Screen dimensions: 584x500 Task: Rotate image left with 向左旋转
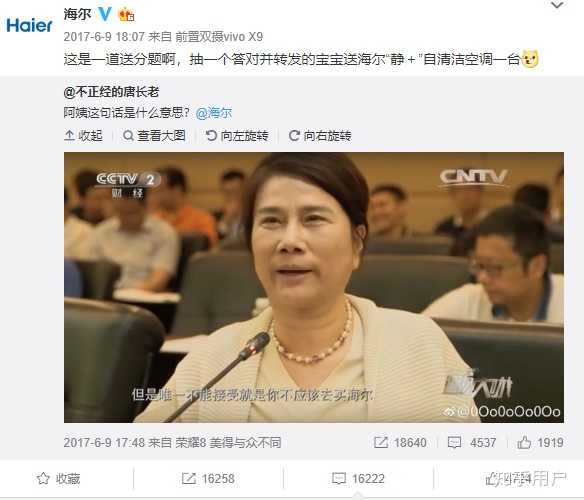coord(237,136)
